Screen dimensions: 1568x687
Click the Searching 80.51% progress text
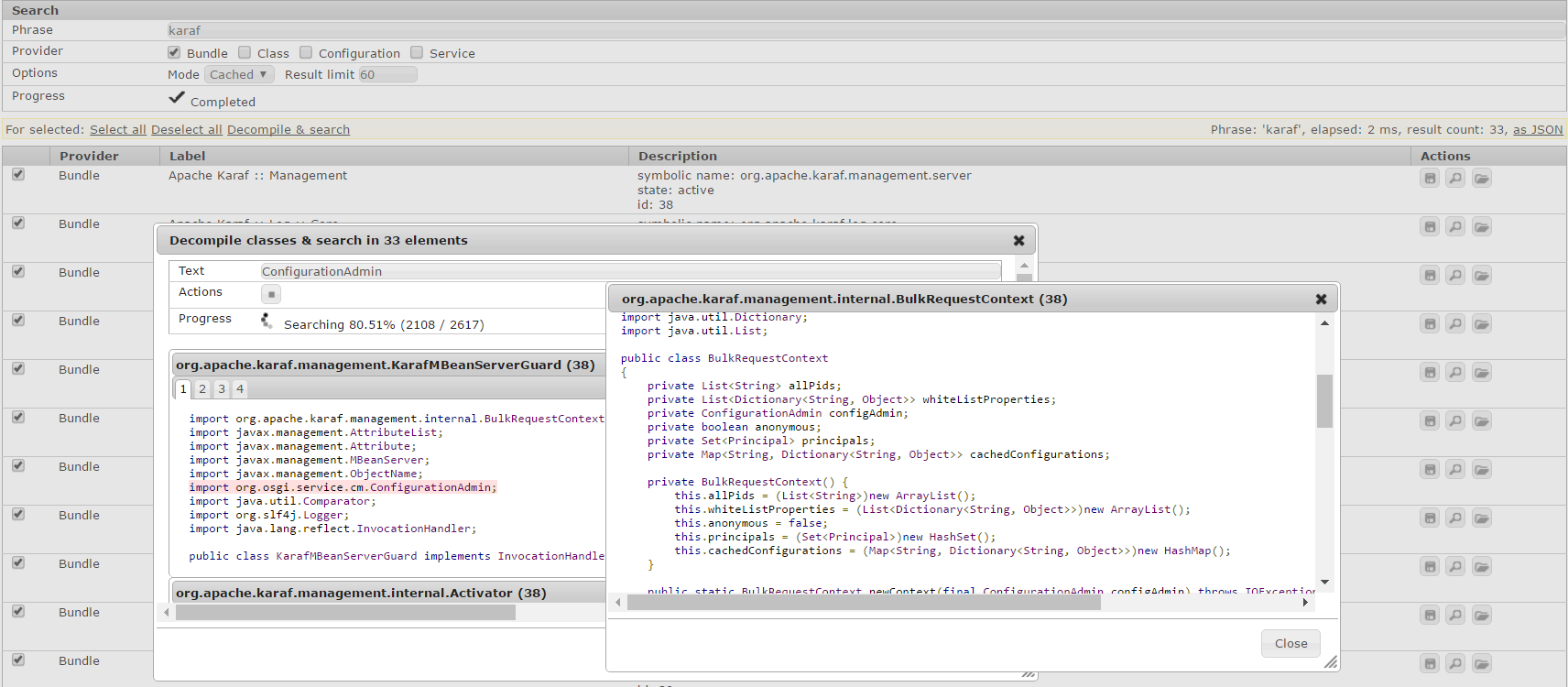[x=384, y=324]
